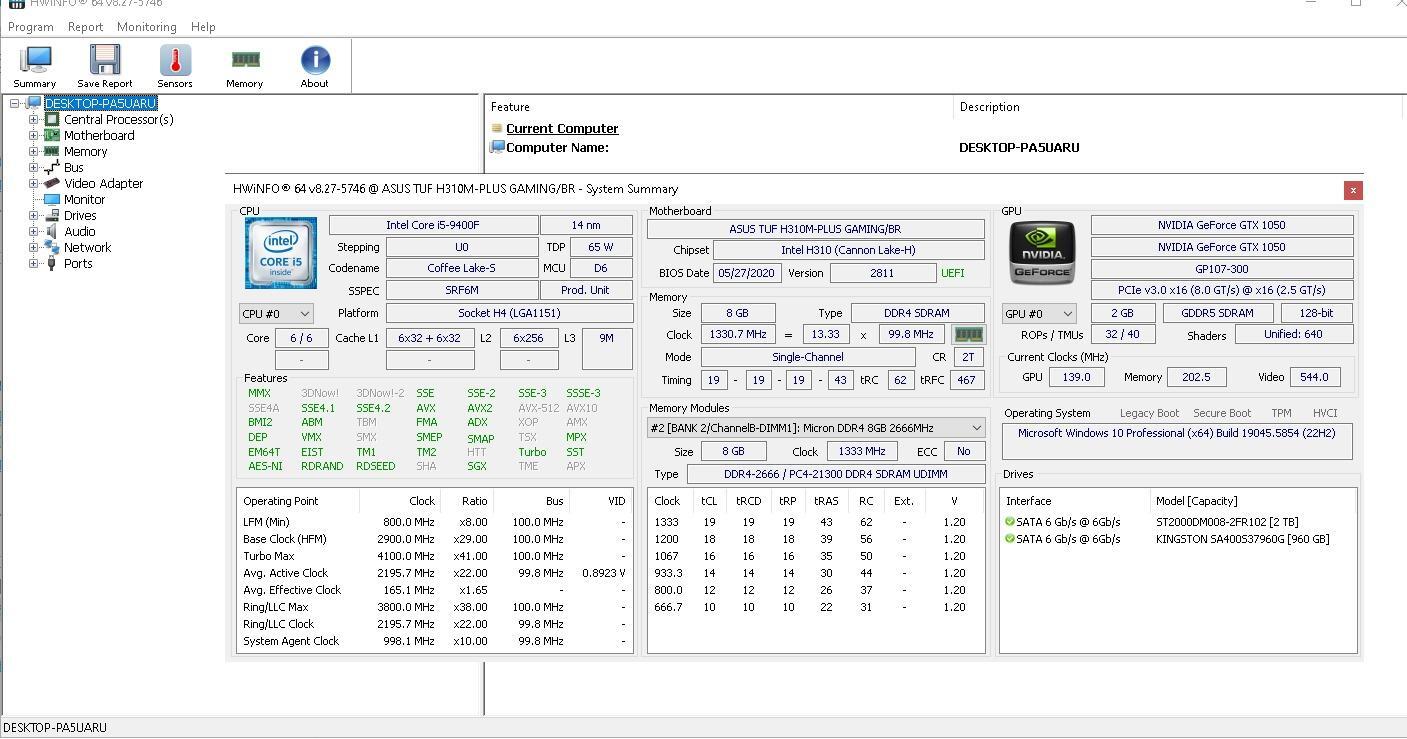The width and height of the screenshot is (1407, 739).
Task: Click the Network tree icon
Action: (52, 247)
